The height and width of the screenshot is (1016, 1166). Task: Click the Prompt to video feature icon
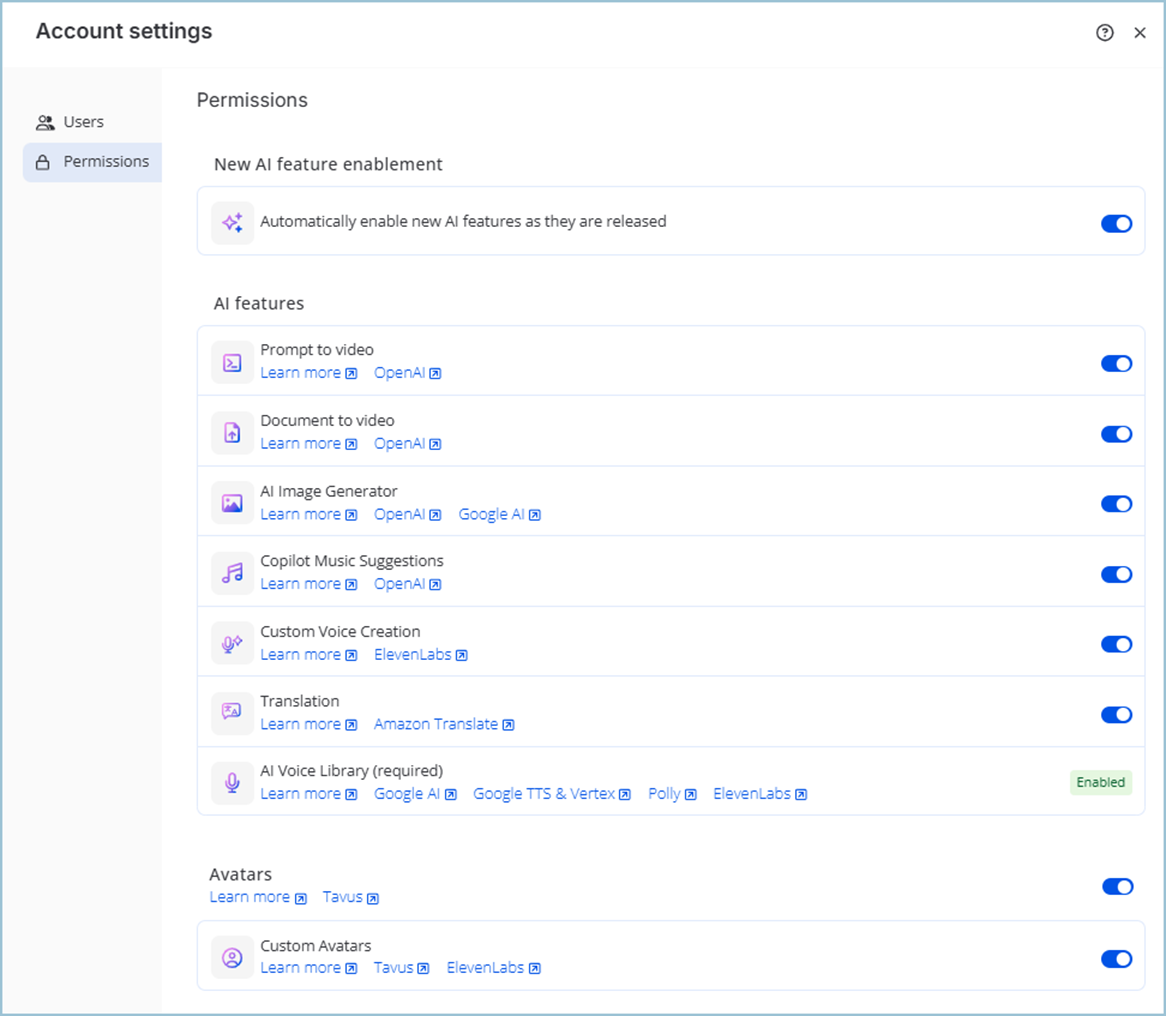(x=231, y=362)
